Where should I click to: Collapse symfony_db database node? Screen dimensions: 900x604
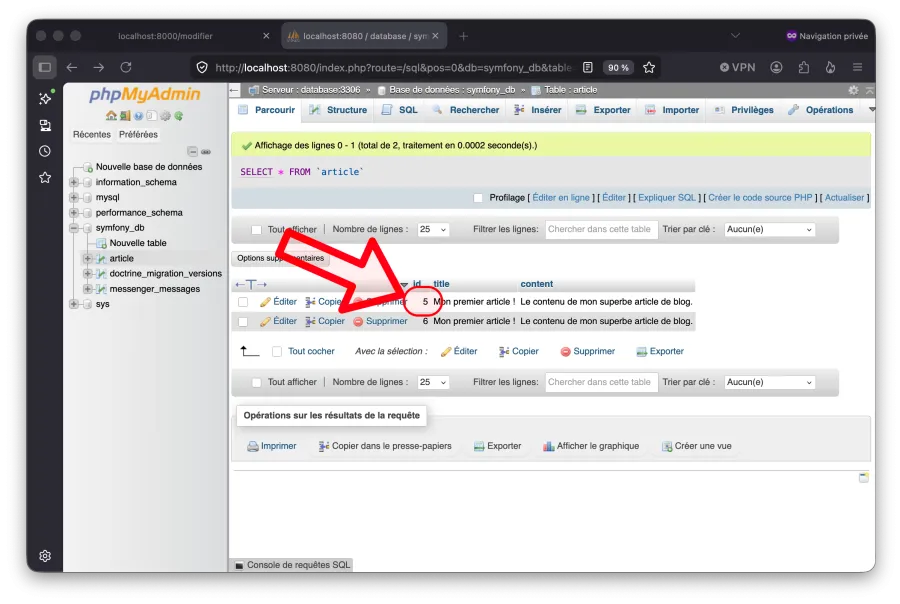[x=74, y=228]
